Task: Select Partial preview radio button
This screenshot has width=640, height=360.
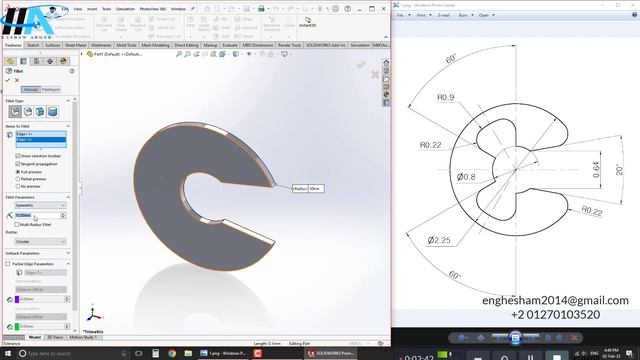Action: pyautogui.click(x=18, y=179)
